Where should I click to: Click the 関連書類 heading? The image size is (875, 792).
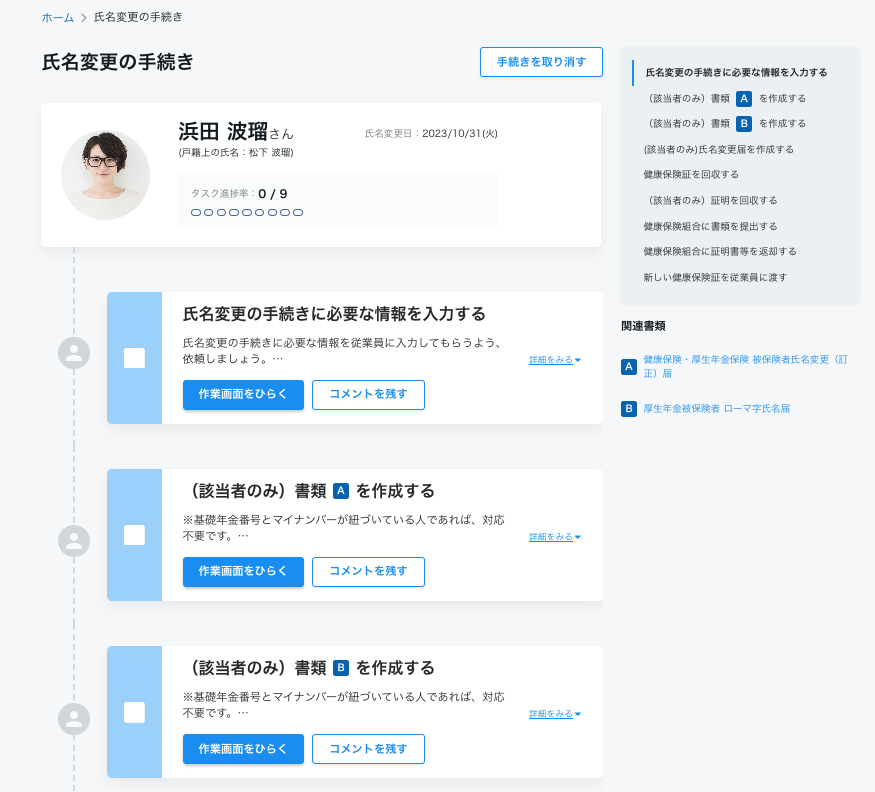click(x=643, y=326)
